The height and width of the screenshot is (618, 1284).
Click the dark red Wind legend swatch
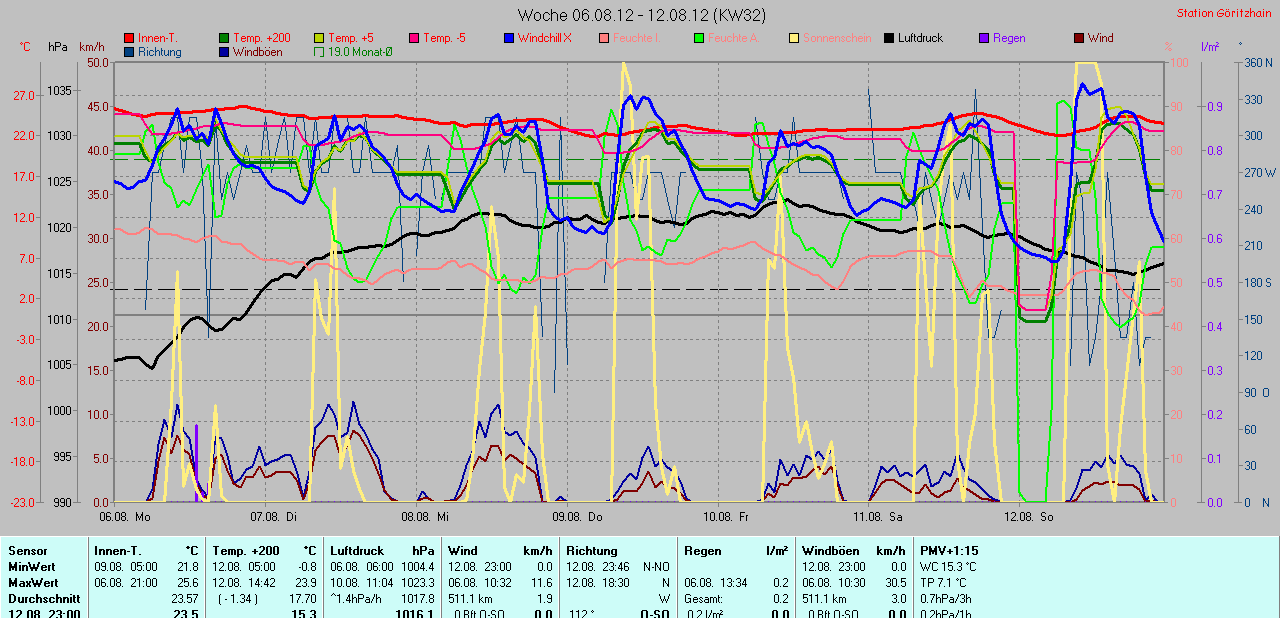click(1079, 38)
